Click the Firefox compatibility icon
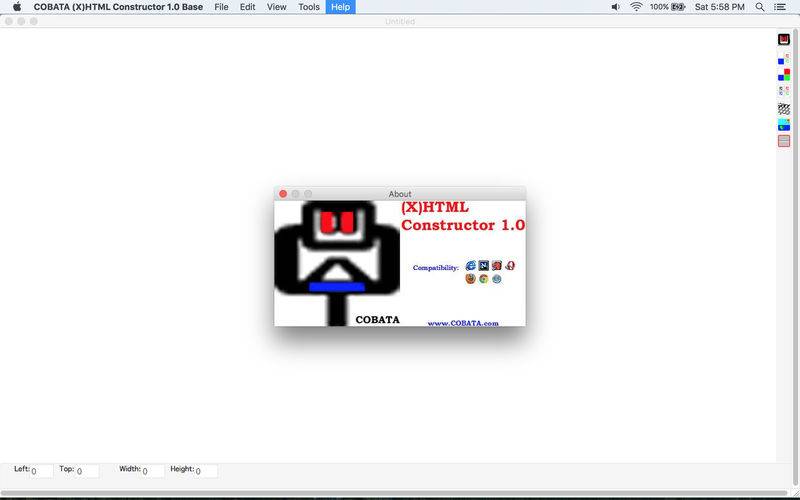The image size is (800, 500). click(470, 279)
